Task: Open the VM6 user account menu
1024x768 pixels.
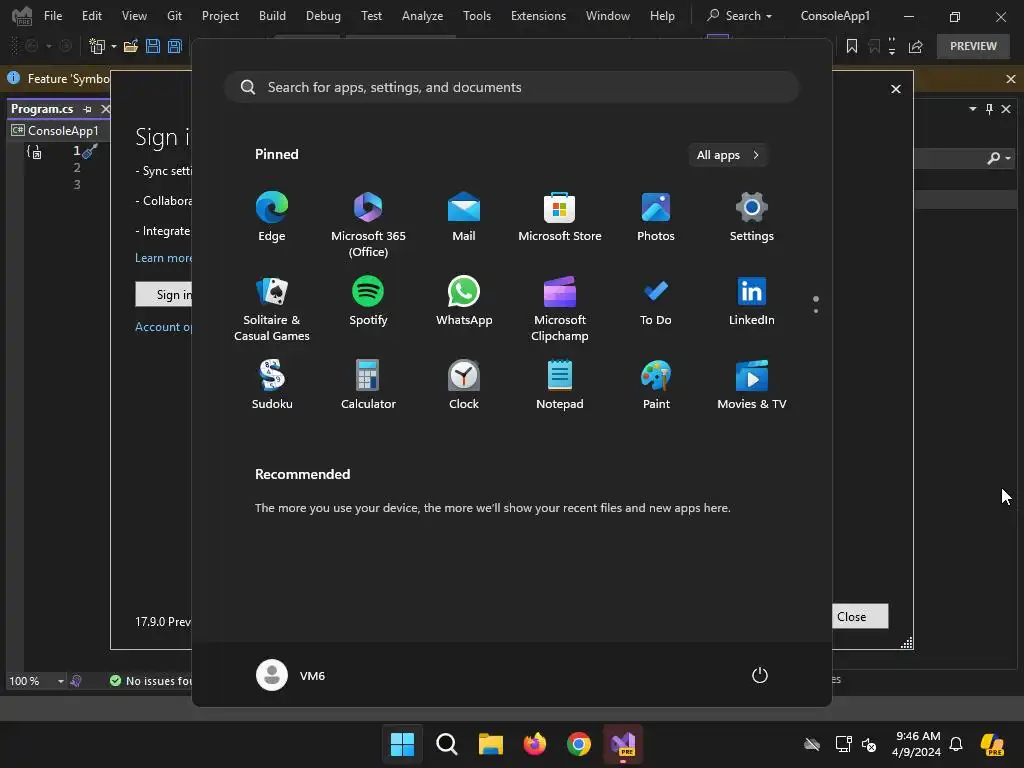Action: point(291,675)
